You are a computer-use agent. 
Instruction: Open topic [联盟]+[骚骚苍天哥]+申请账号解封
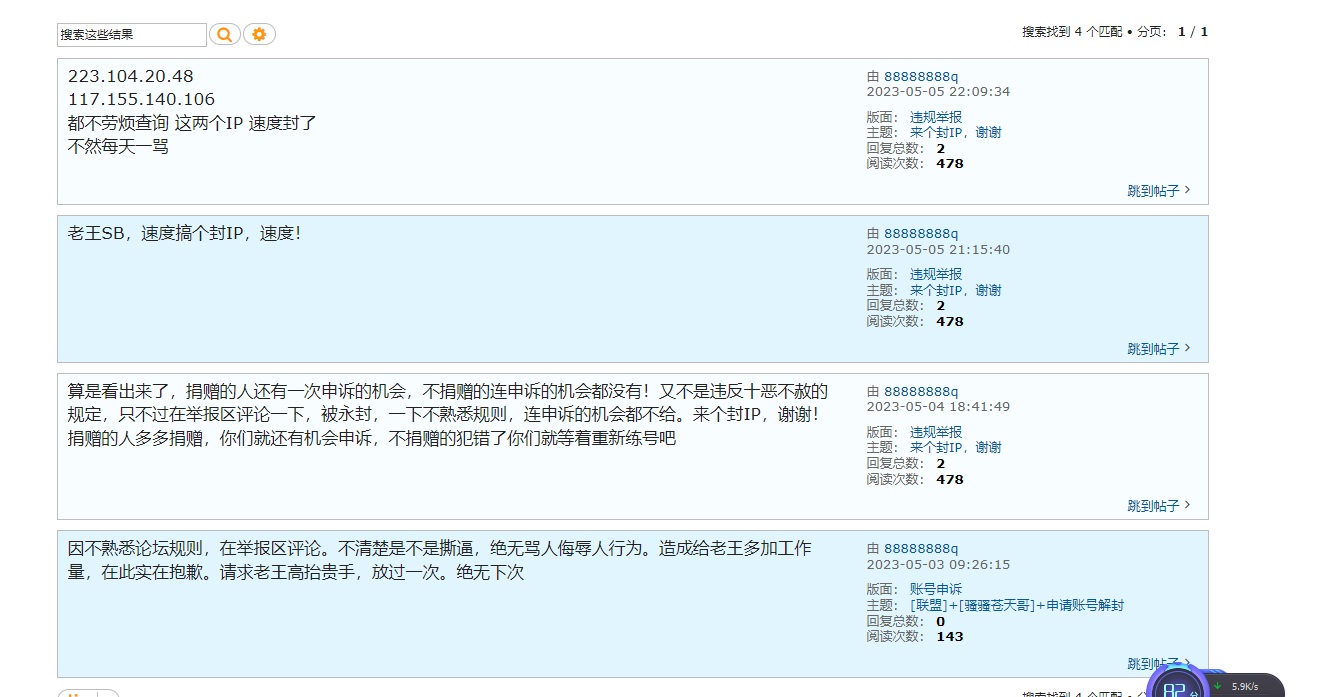(x=1016, y=605)
